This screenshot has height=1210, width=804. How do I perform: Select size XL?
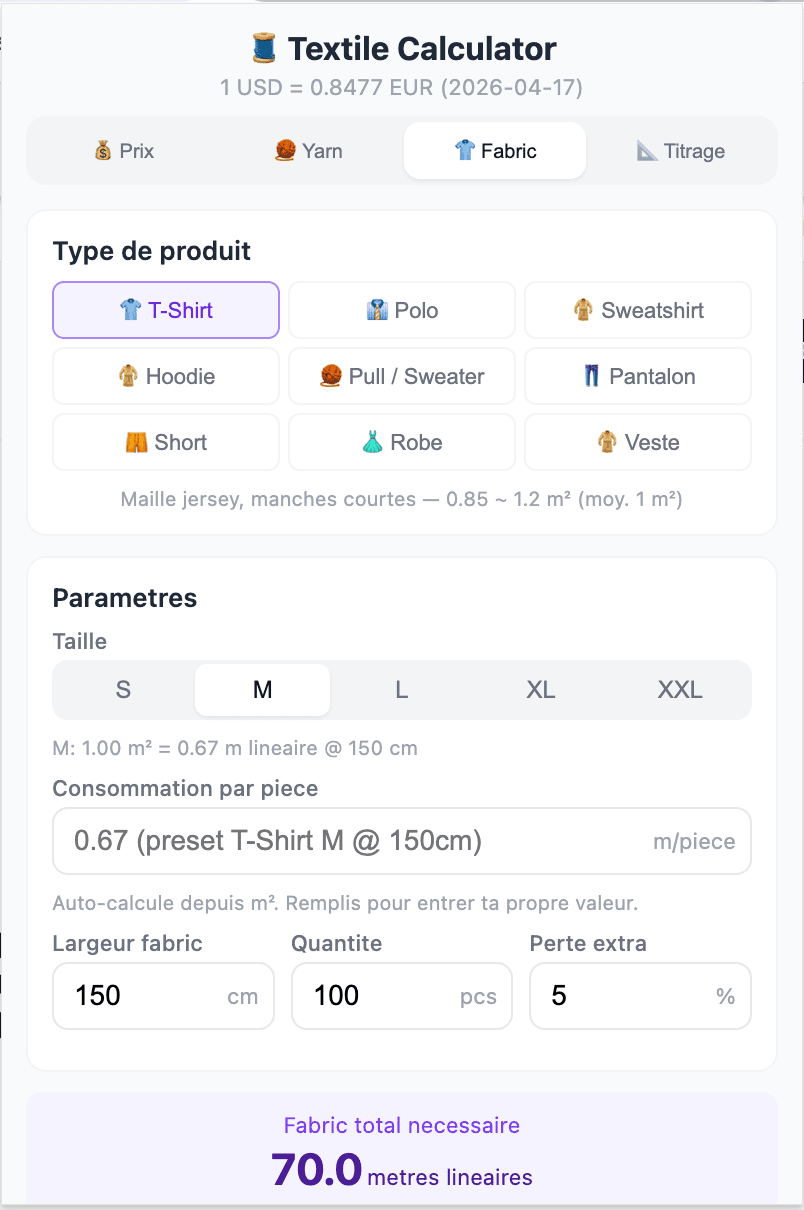pos(540,690)
